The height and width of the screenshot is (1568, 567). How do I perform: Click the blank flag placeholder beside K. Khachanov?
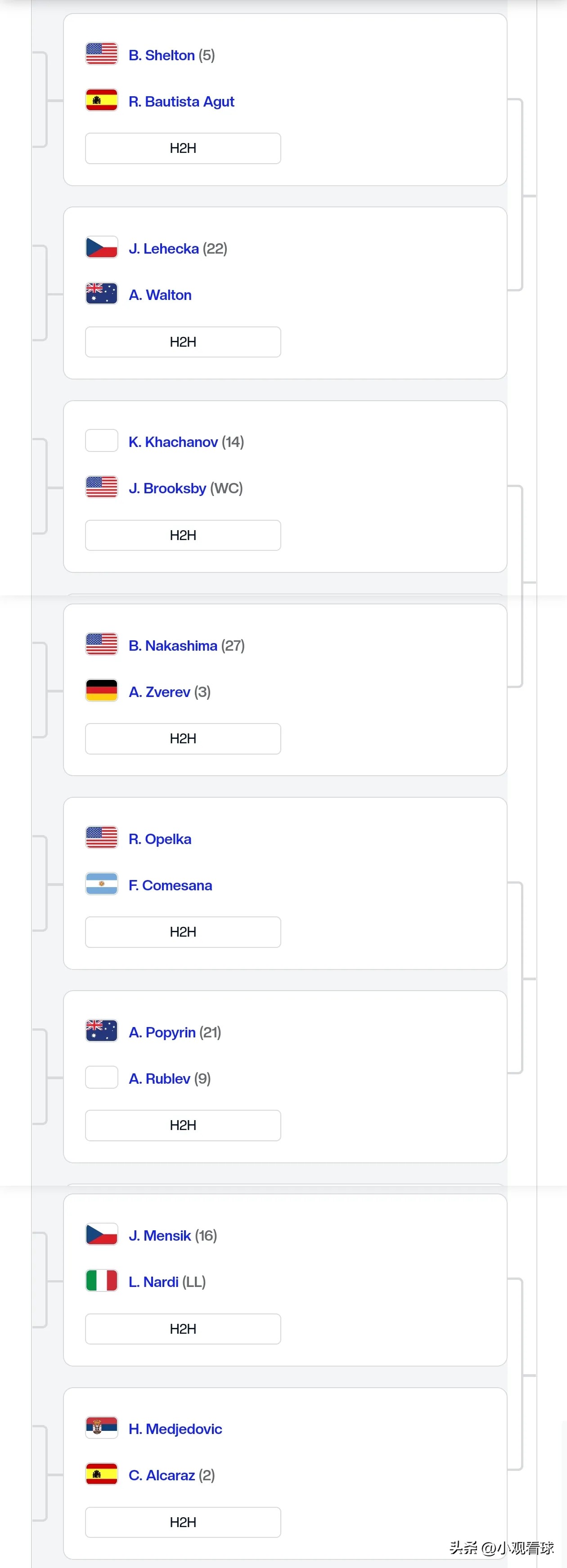pyautogui.click(x=102, y=441)
